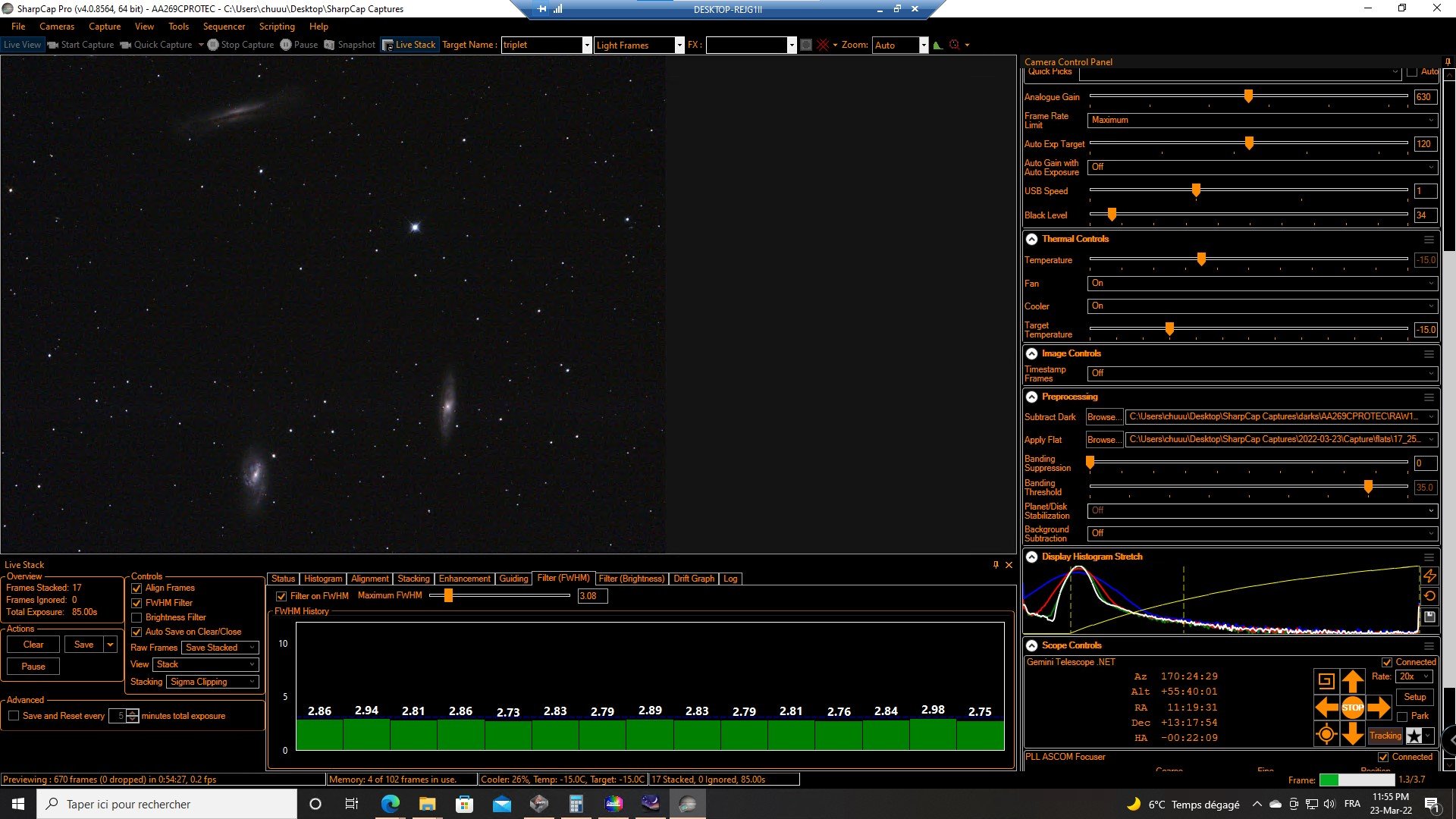Click the red reticule overlay icon
The height and width of the screenshot is (819, 1456).
(x=823, y=45)
